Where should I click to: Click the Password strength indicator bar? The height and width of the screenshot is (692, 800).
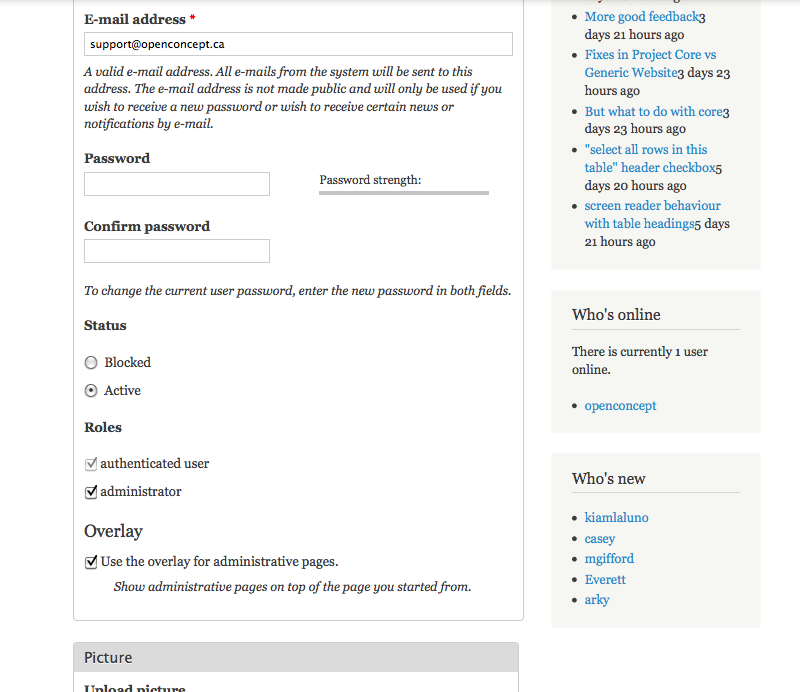point(404,193)
